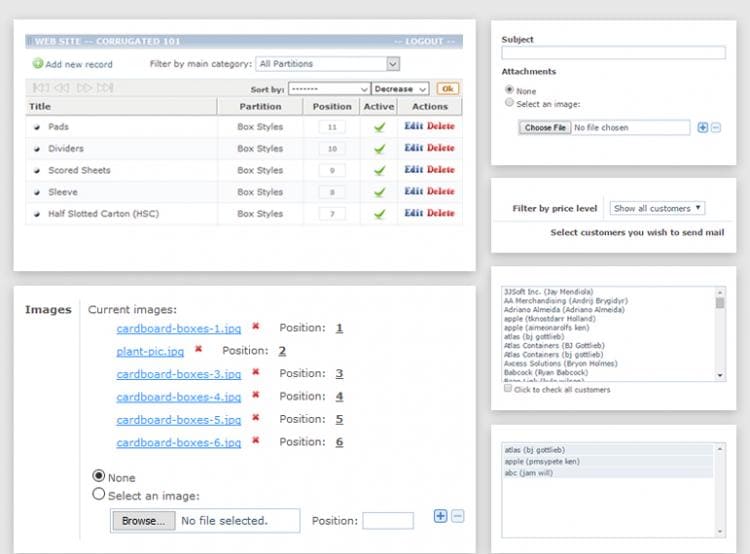Click position field 11 for Pads
Screen dimensions: 750x554
(x=332, y=127)
